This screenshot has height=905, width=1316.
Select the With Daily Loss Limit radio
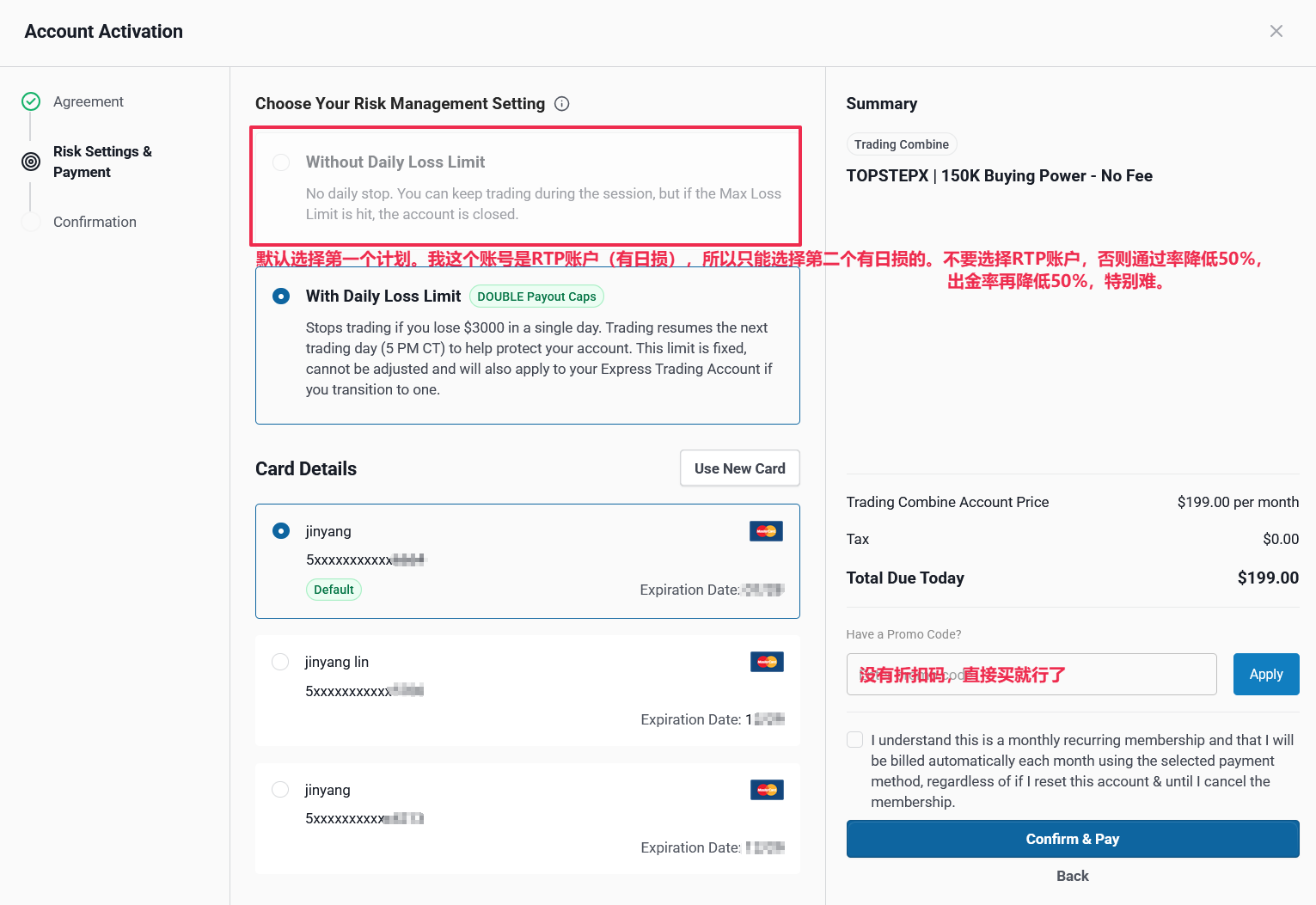coord(281,297)
